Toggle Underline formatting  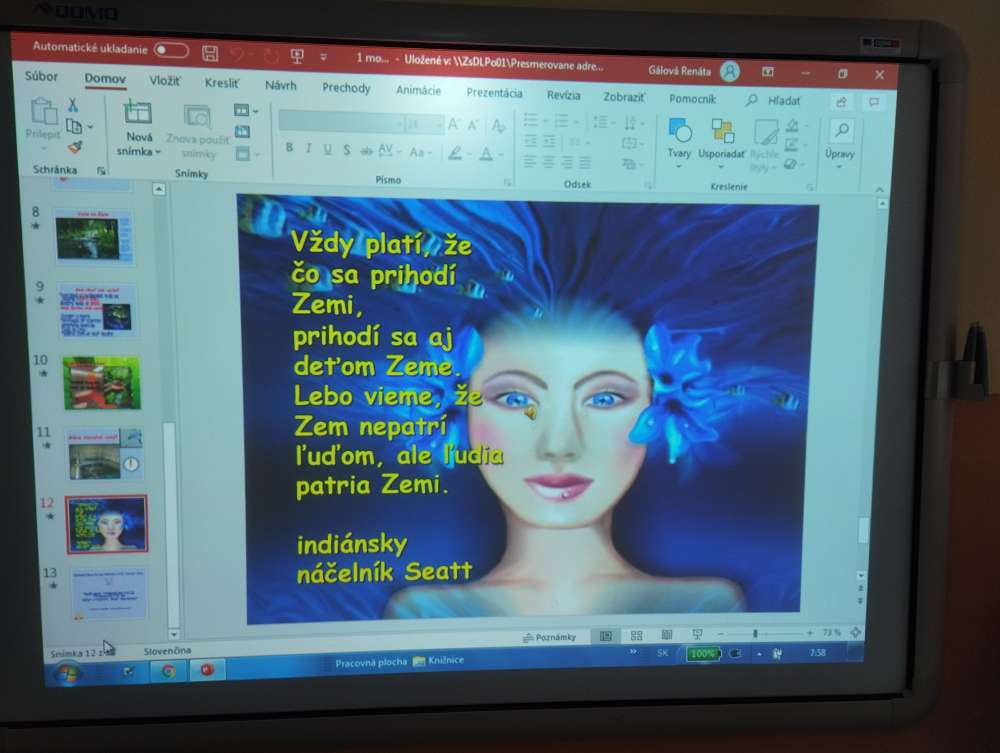pos(328,149)
